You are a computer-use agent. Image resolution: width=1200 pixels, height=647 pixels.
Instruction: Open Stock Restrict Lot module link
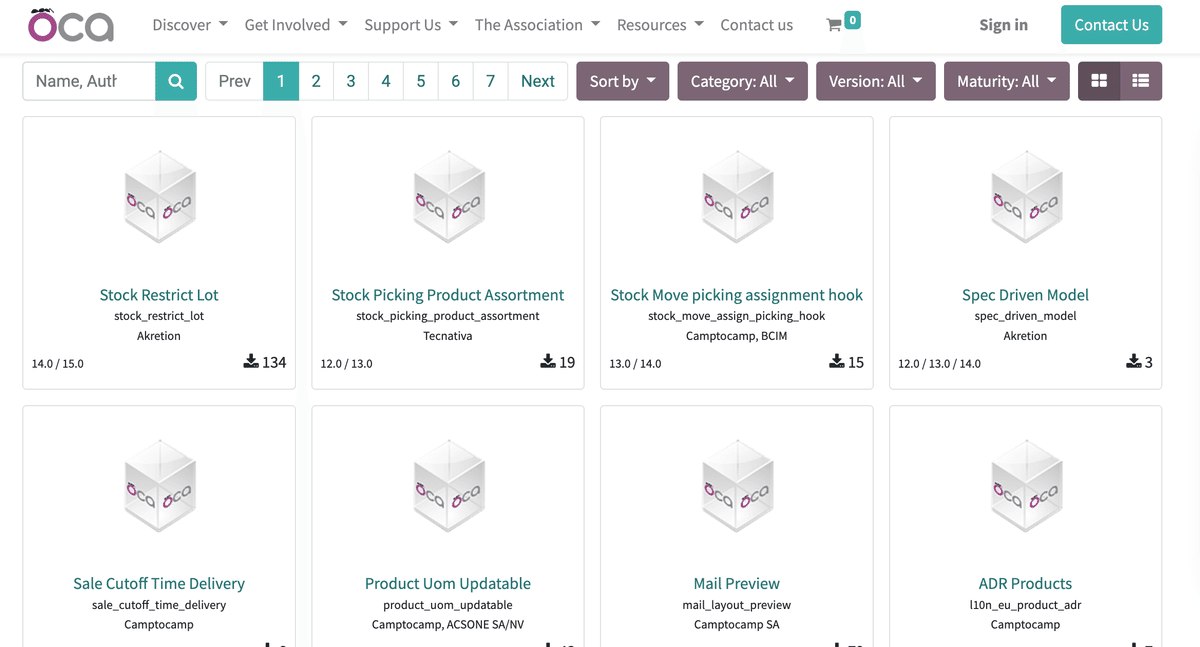click(x=159, y=295)
